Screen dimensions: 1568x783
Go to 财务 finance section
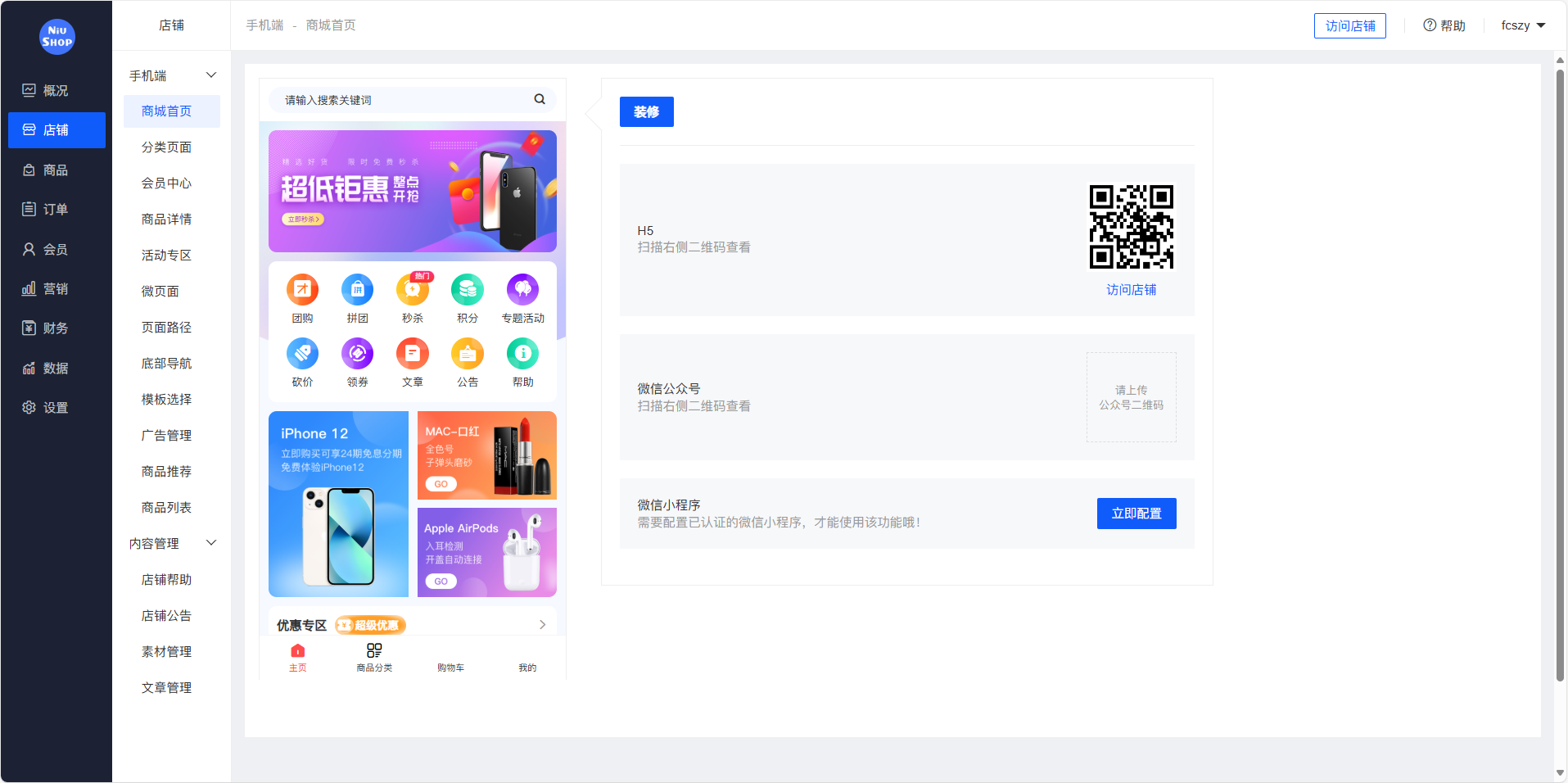pyautogui.click(x=56, y=328)
